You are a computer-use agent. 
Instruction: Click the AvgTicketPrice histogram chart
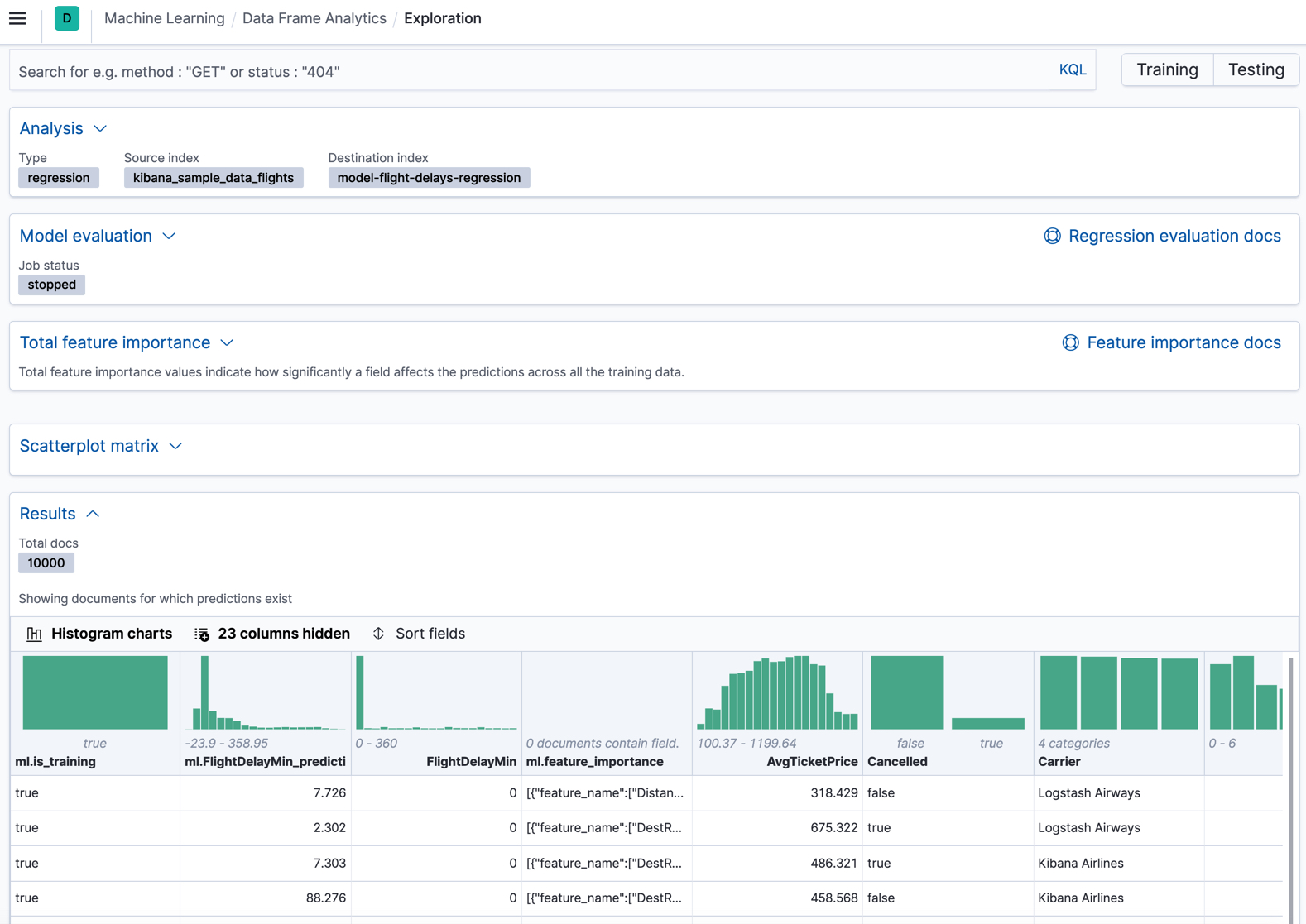tap(777, 693)
